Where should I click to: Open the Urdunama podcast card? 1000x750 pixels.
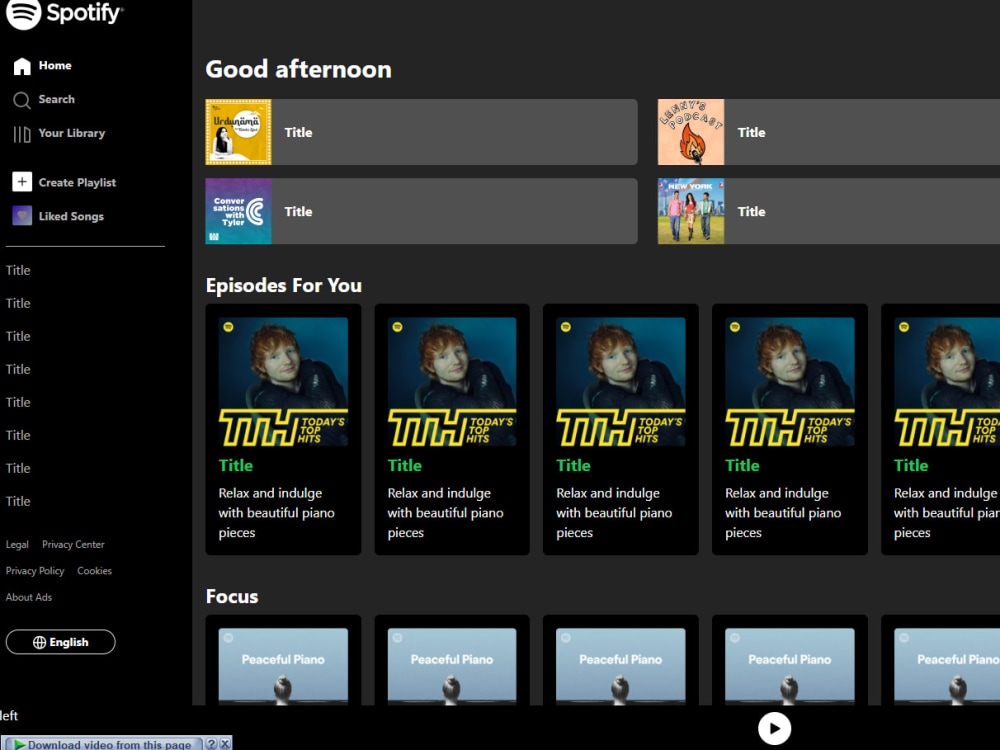(x=421, y=132)
